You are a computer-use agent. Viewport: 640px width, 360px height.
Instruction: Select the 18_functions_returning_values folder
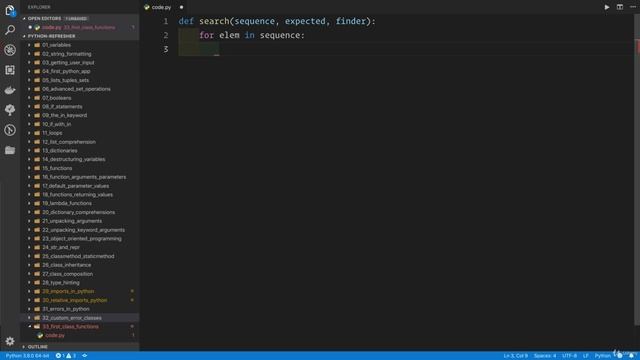coord(80,195)
